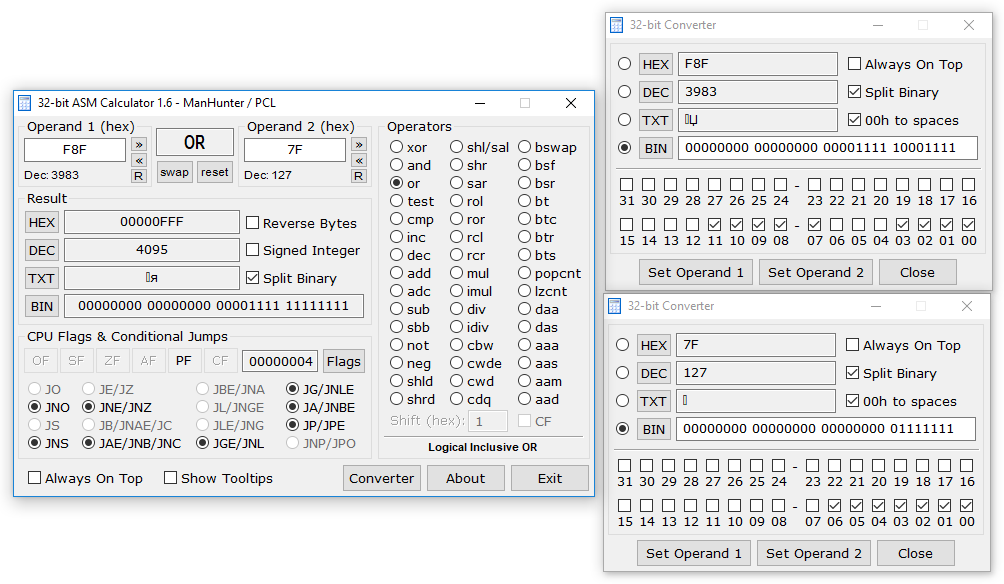Viewport: 1004px width, 584px height.
Task: Enable the Reverse Bytes checkbox
Action: coord(253,223)
